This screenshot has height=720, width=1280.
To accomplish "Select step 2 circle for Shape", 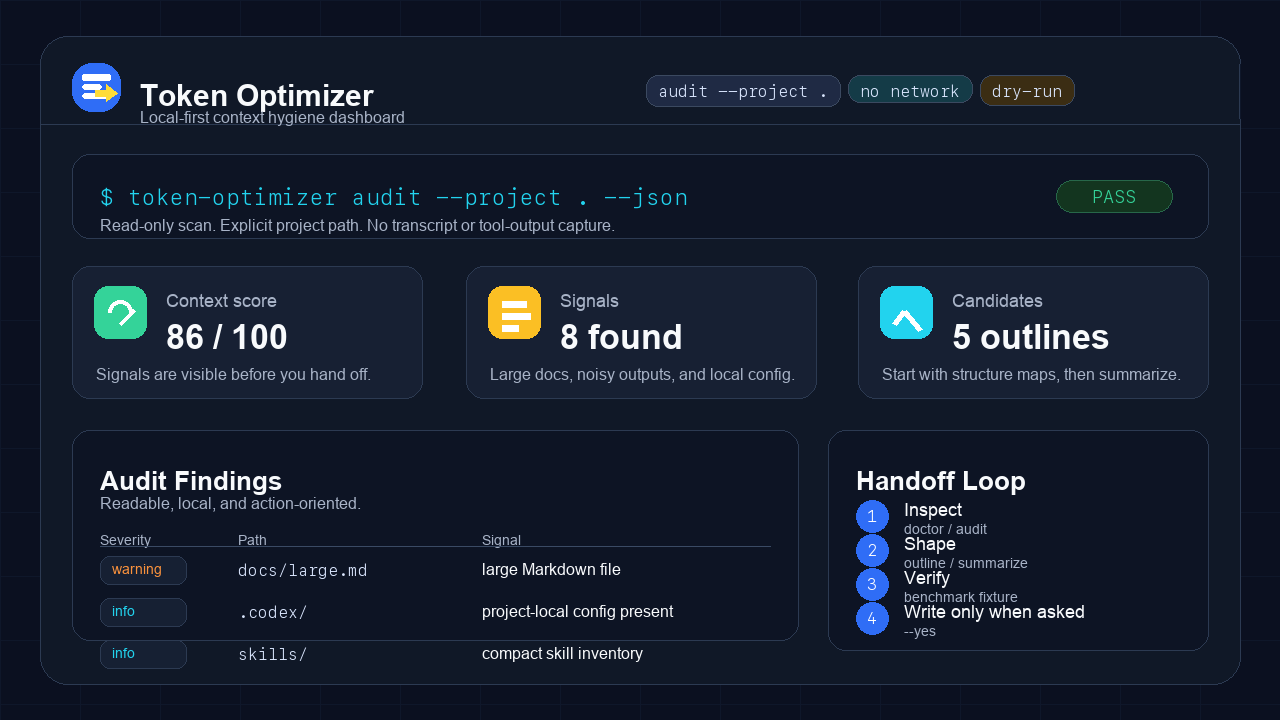I will tap(872, 551).
